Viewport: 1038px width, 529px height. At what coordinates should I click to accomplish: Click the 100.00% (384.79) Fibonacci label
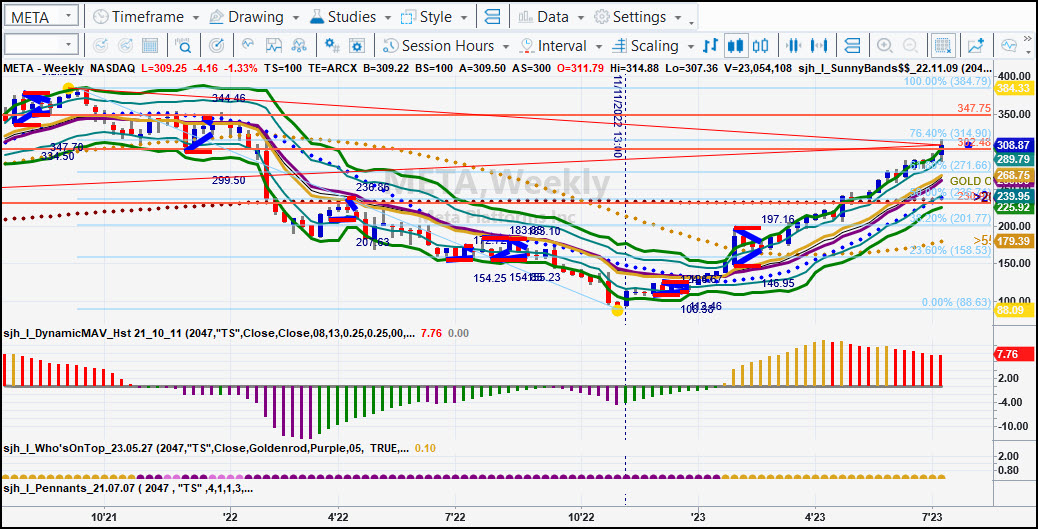pyautogui.click(x=948, y=81)
